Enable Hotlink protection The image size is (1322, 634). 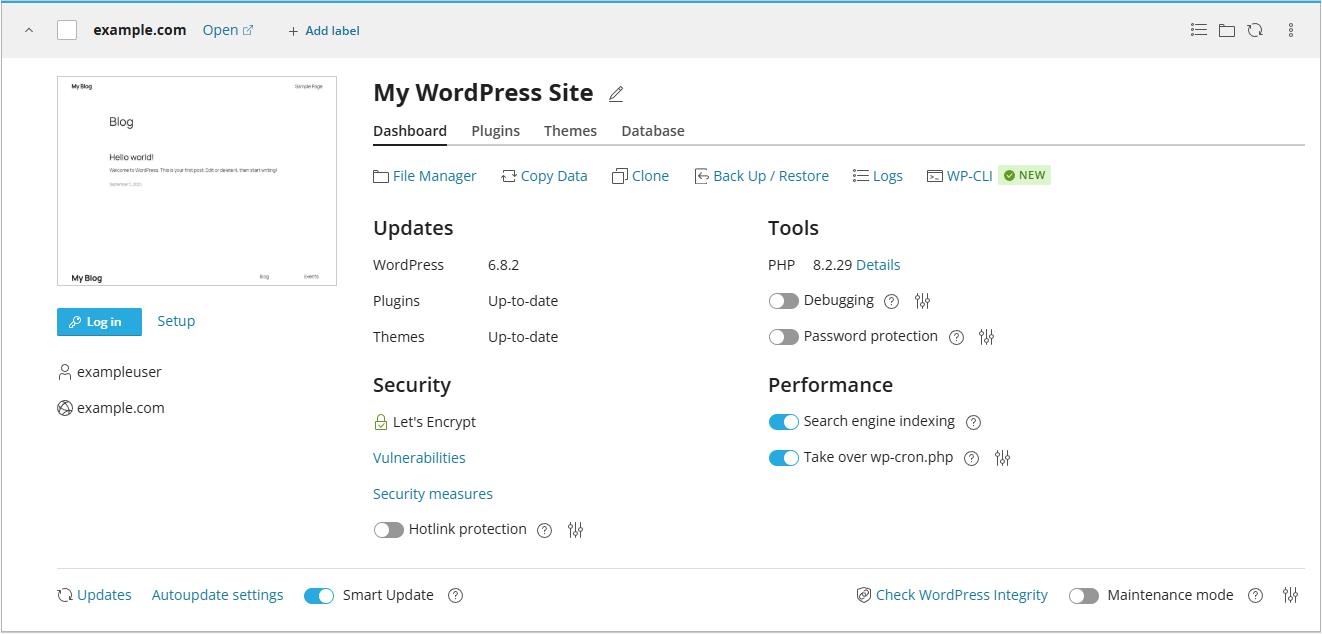coord(389,530)
